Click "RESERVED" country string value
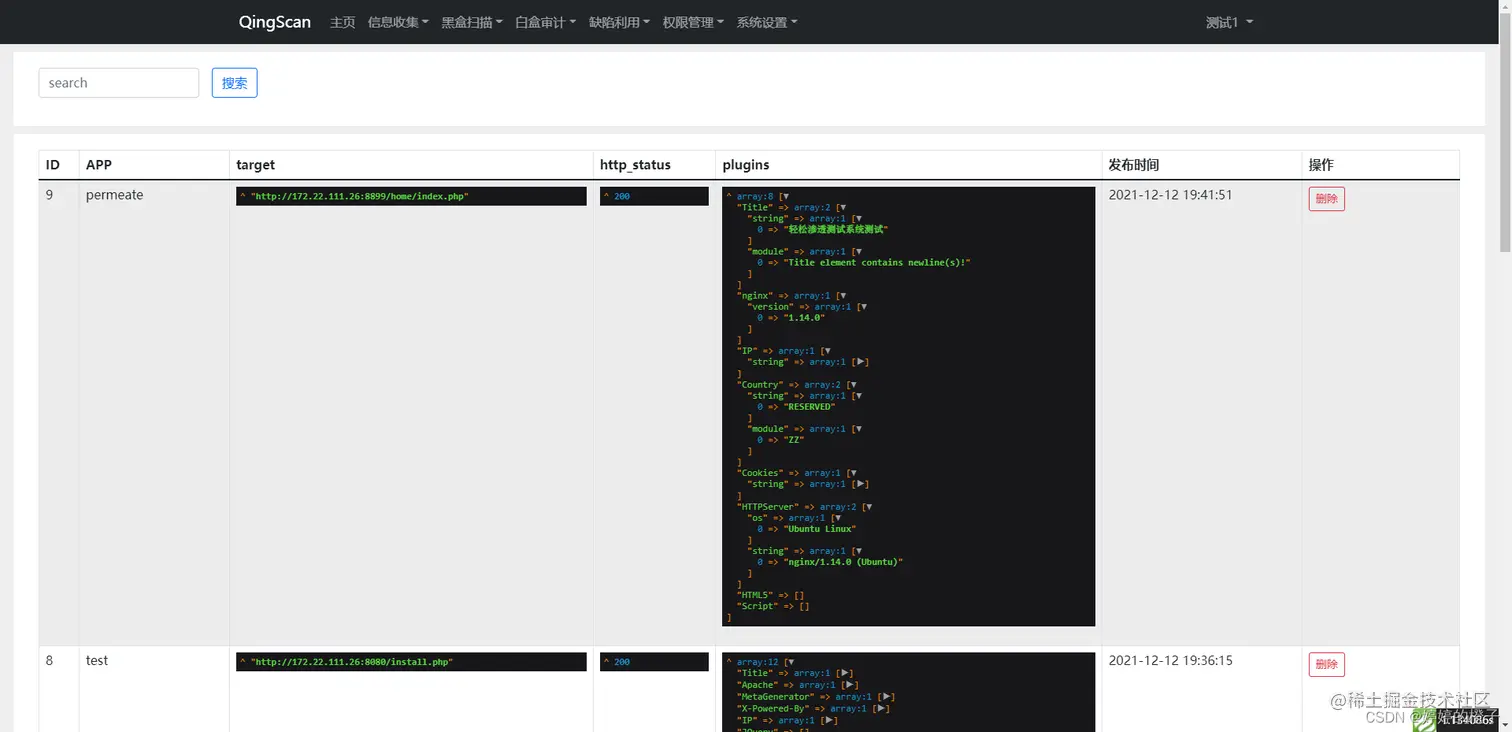Viewport: 1512px width, 732px height. 808,407
